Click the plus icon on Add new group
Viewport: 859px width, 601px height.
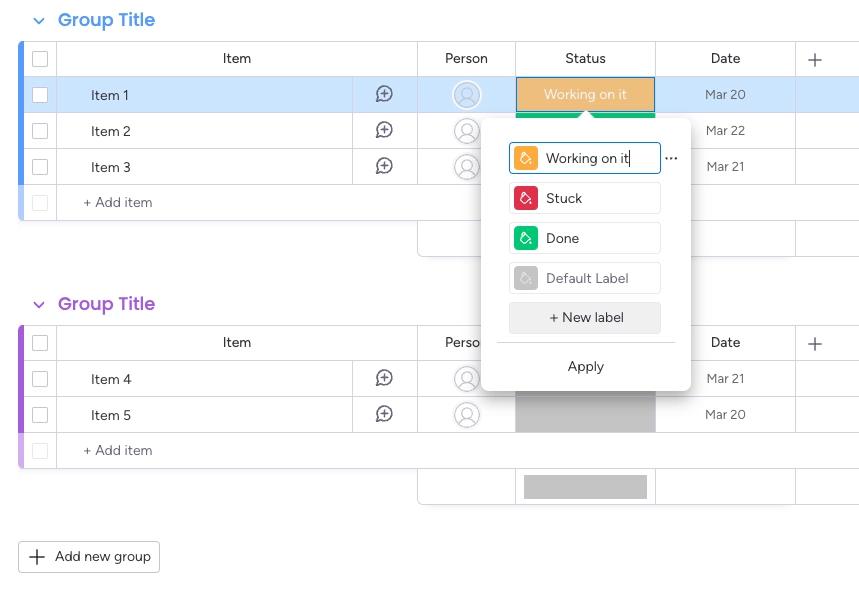38,557
